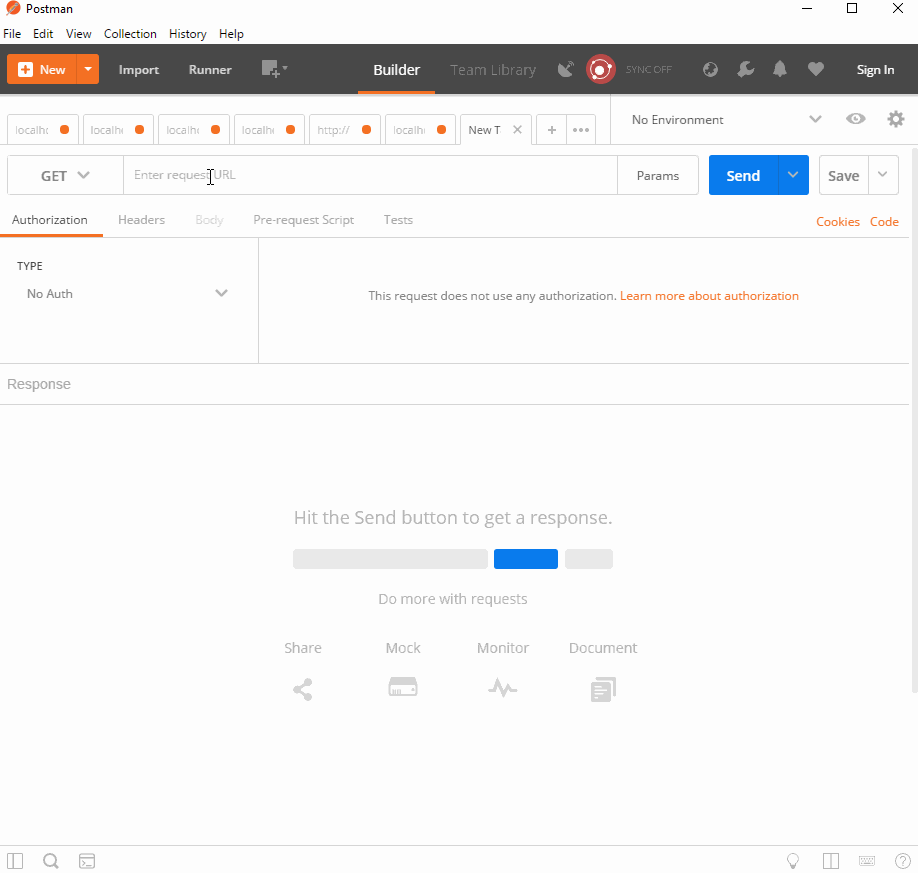Click the magnifier search icon in status bar
The width and height of the screenshot is (918, 873).
pos(51,861)
